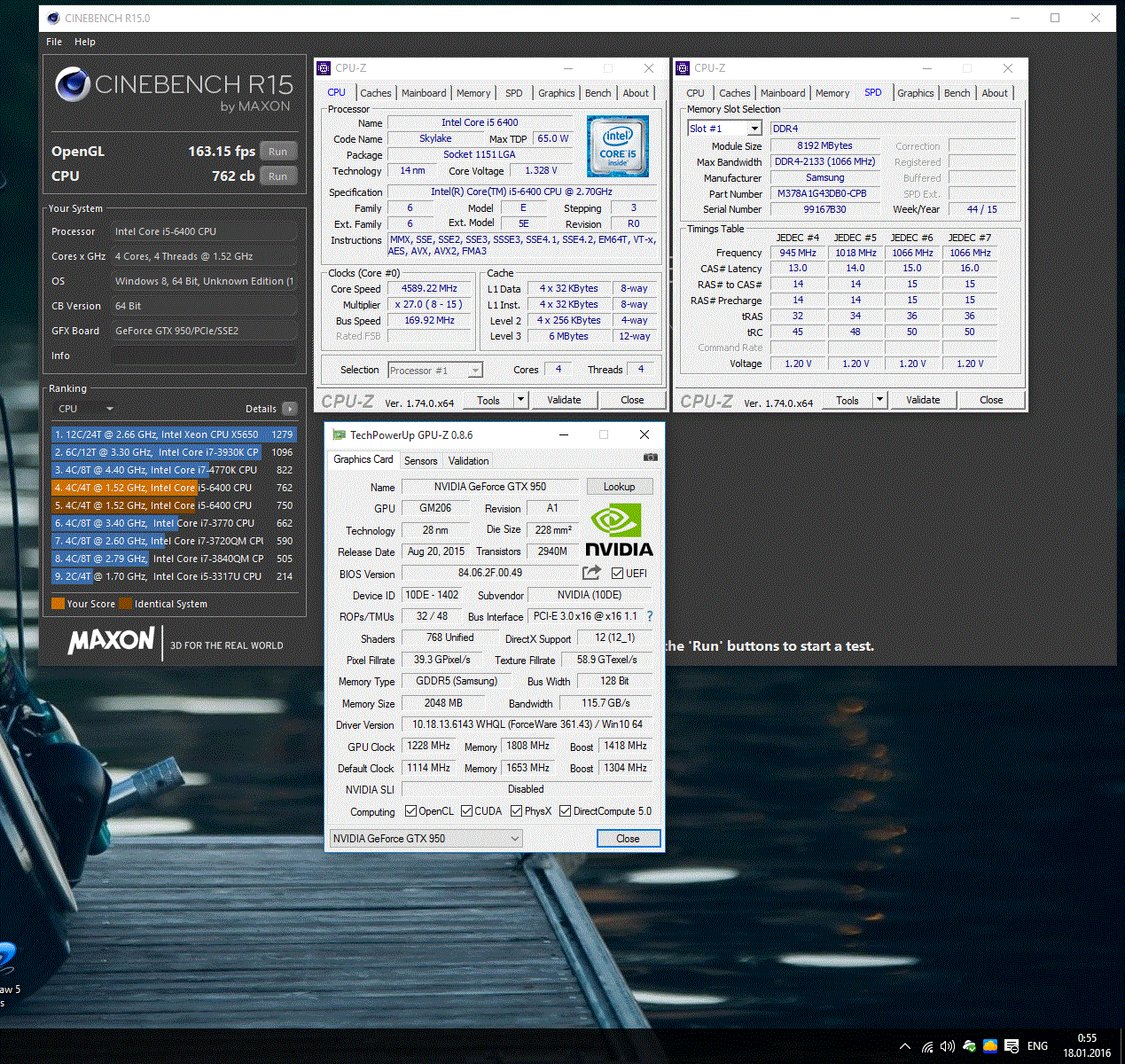Click the Bus Interface question mark icon
The image size is (1125, 1064).
click(650, 616)
